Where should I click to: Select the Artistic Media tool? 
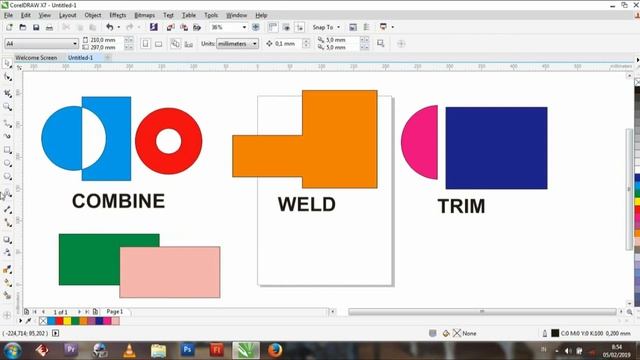pyautogui.click(x=7, y=136)
